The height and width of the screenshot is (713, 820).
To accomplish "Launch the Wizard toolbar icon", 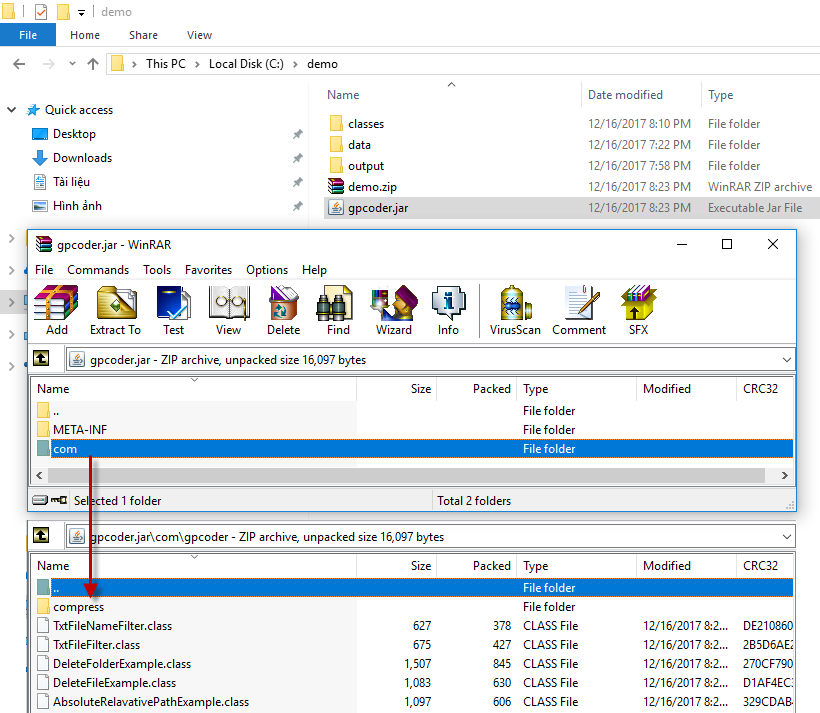I will pos(393,310).
